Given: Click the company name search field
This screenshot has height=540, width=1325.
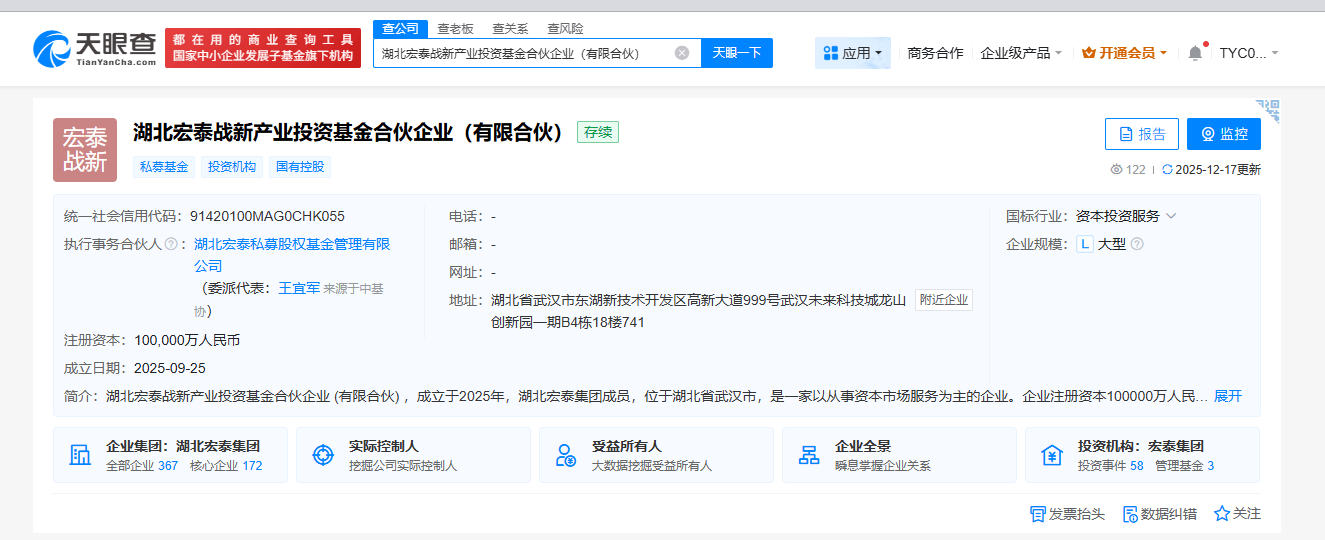Looking at the screenshot, I should point(525,53).
